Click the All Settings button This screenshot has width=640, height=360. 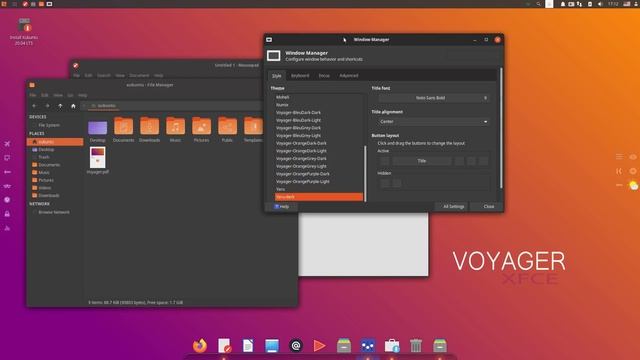(453, 207)
